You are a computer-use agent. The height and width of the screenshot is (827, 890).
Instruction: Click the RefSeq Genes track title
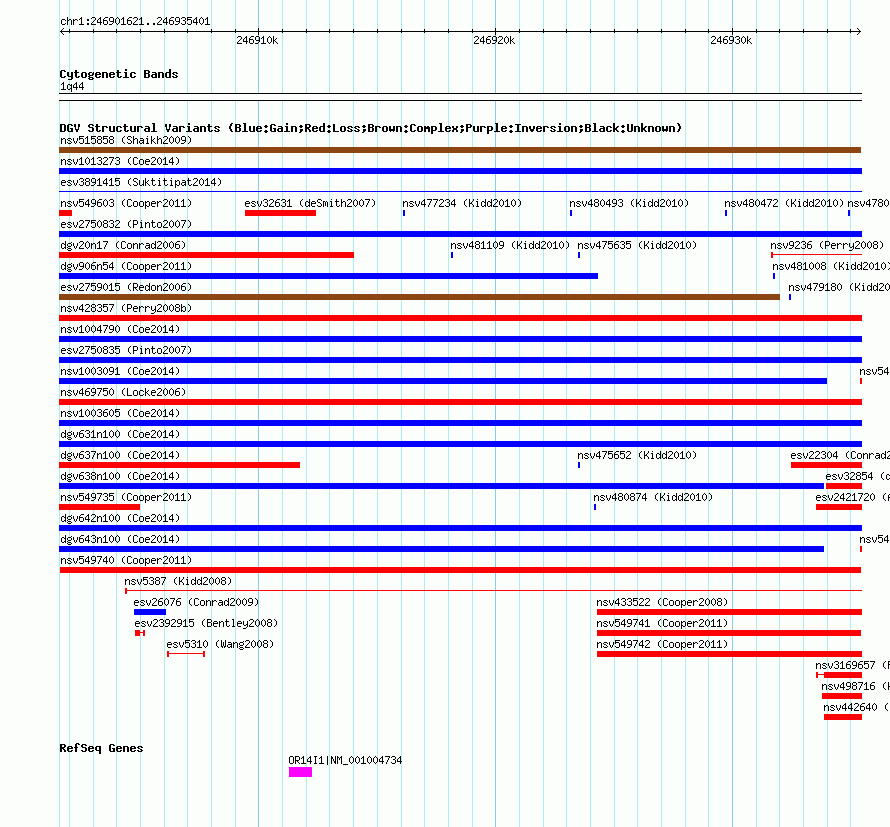(x=101, y=748)
